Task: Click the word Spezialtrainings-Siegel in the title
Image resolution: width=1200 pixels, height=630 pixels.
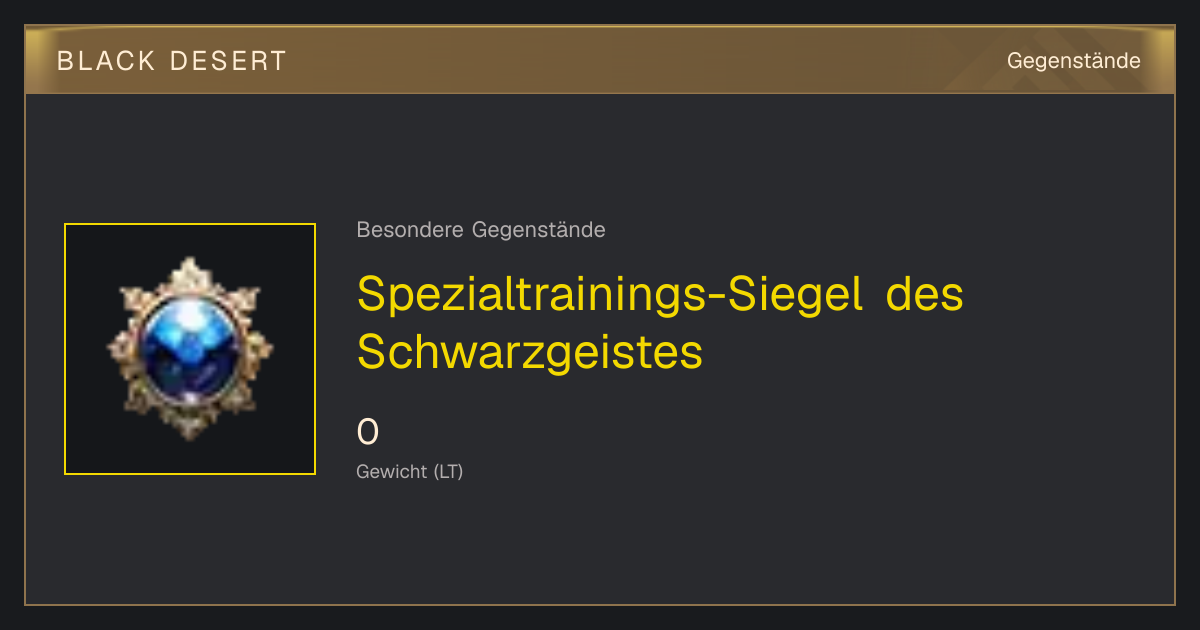Action: (x=610, y=295)
